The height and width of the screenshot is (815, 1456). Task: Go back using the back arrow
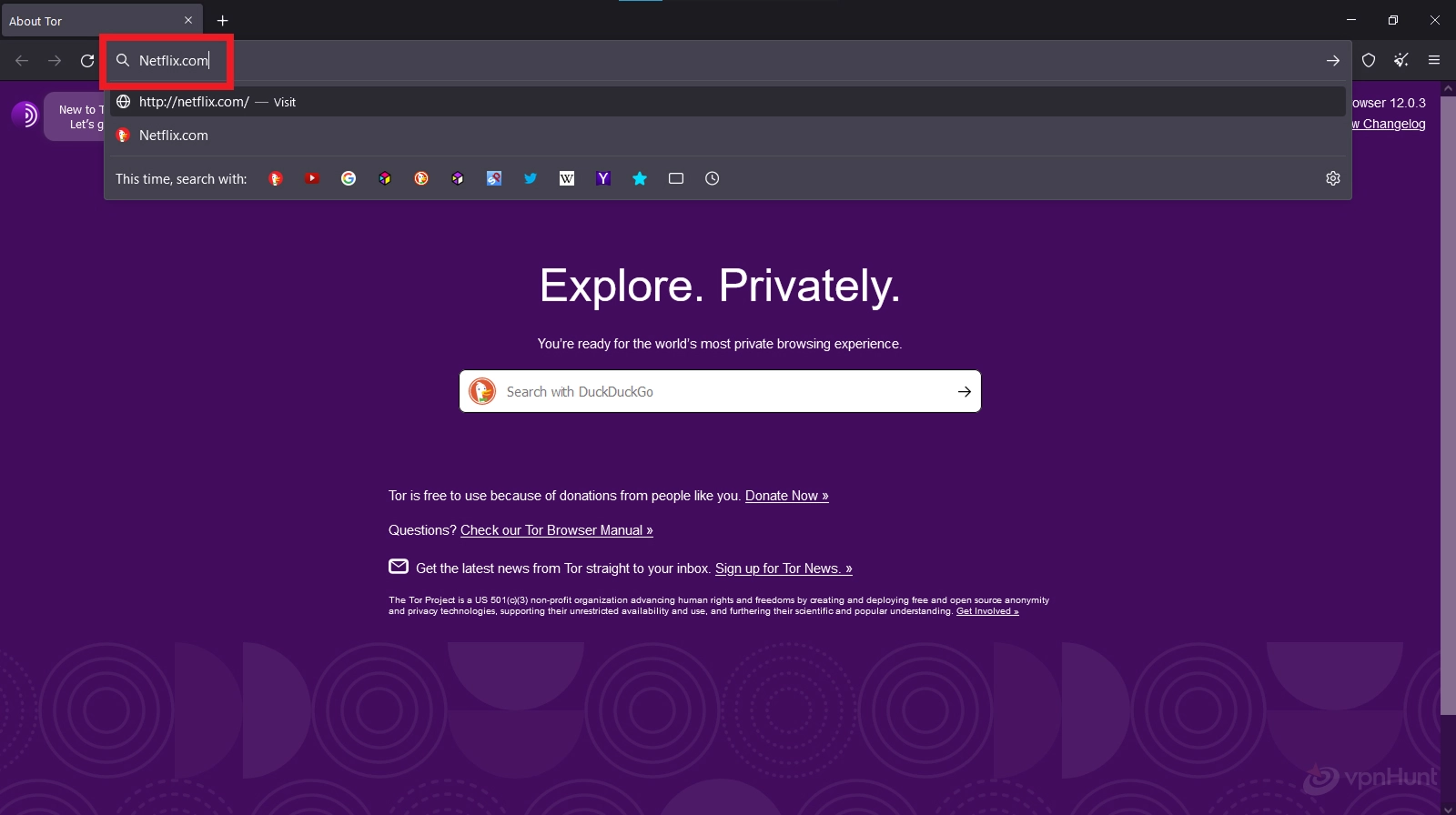tap(22, 61)
